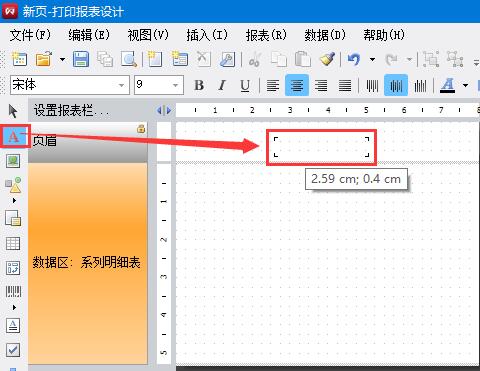Select the pointer arrow tool

pyautogui.click(x=13, y=111)
